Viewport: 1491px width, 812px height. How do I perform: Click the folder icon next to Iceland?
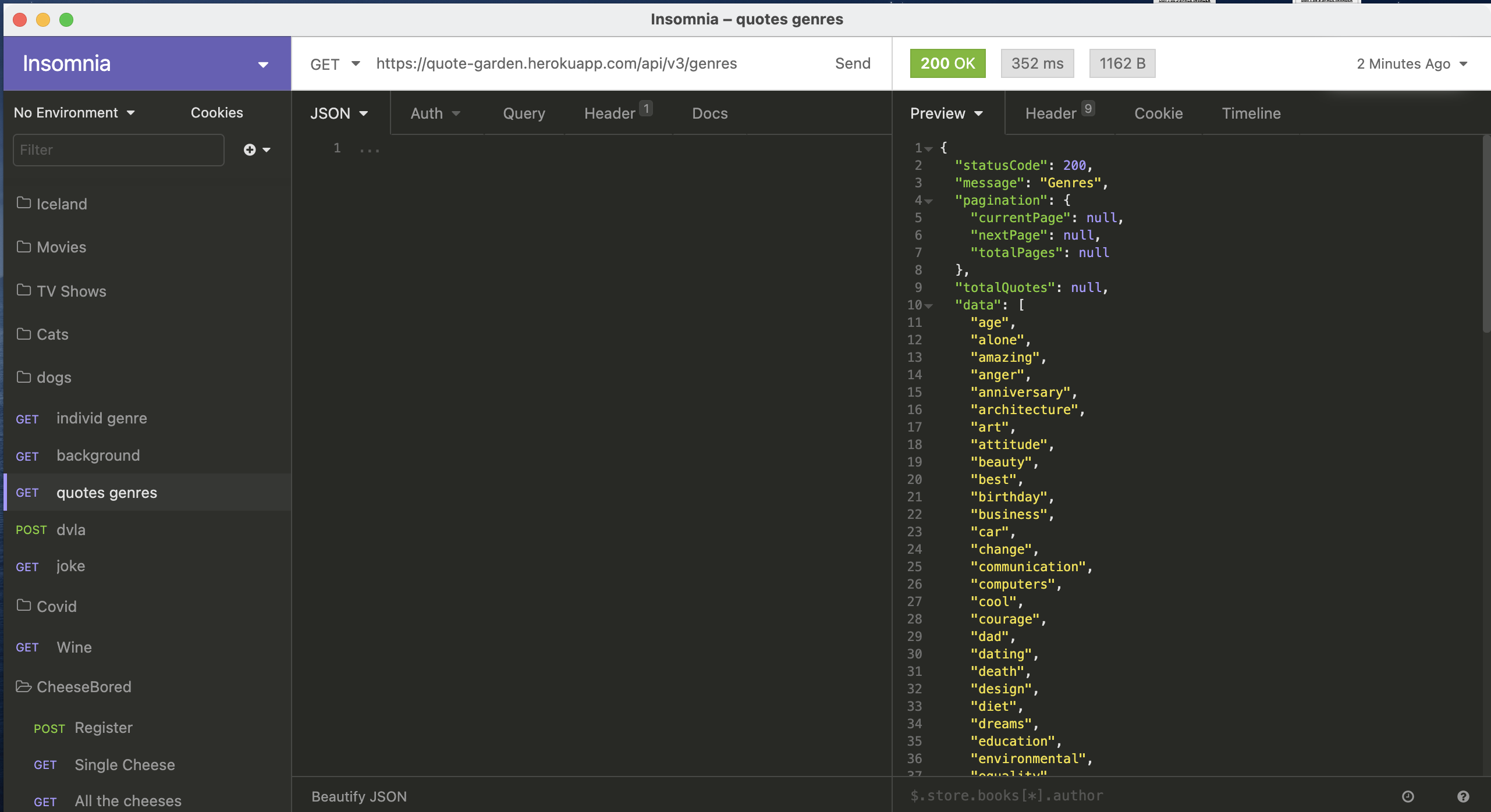tap(23, 203)
